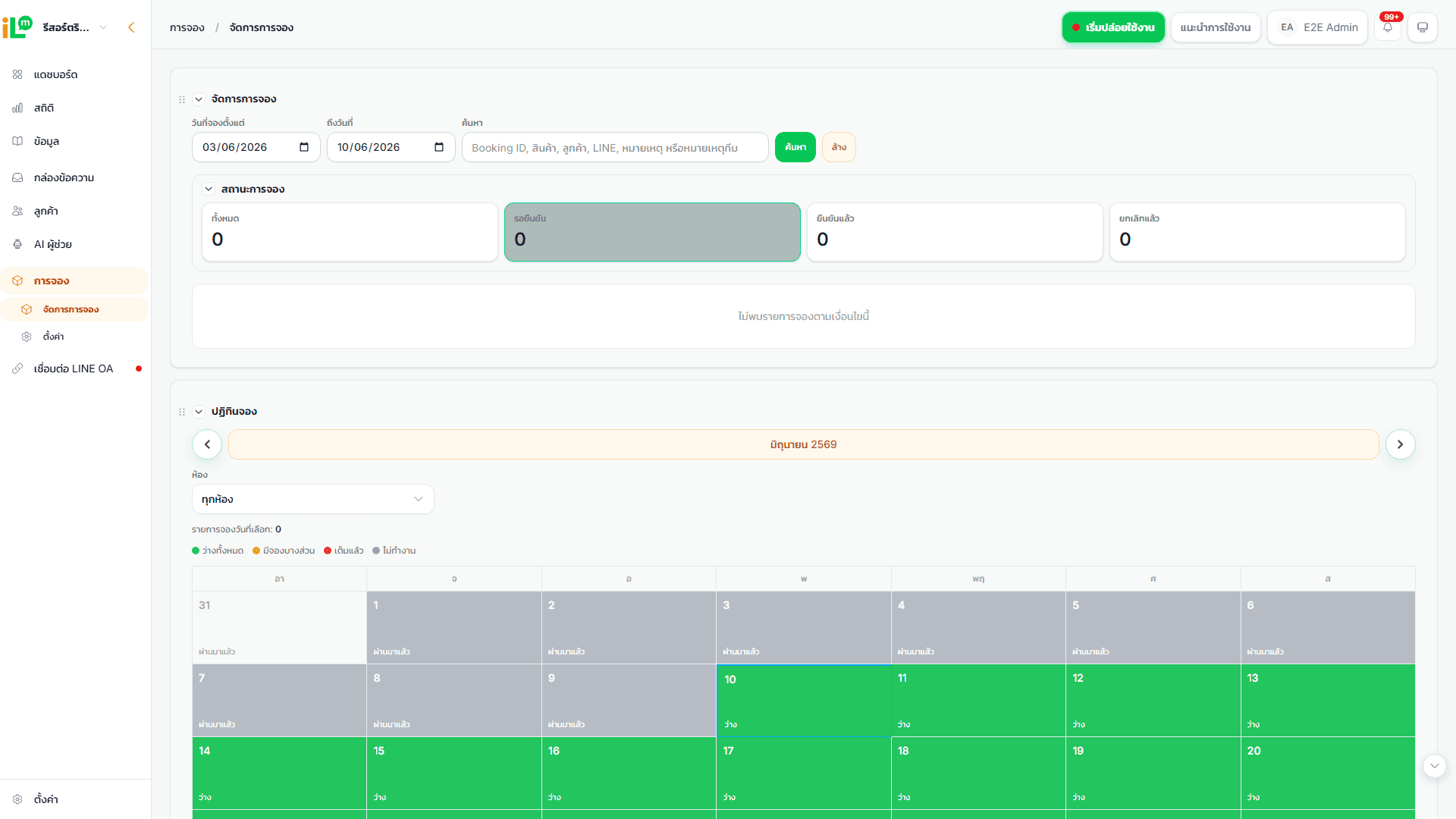Collapse the ปฏิทินจอง section

click(x=199, y=412)
